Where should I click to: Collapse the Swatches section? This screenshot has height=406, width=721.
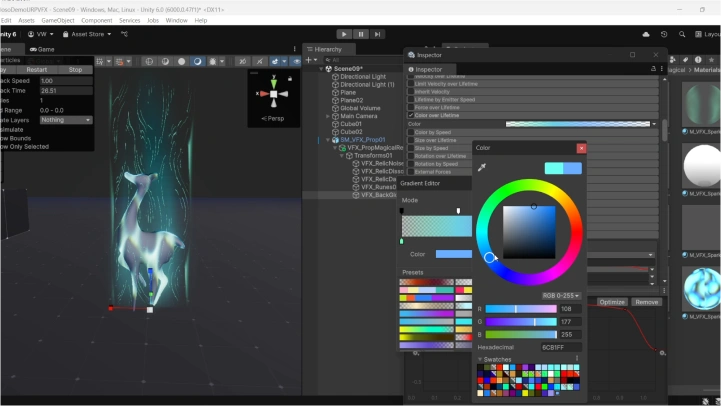pyautogui.click(x=480, y=359)
